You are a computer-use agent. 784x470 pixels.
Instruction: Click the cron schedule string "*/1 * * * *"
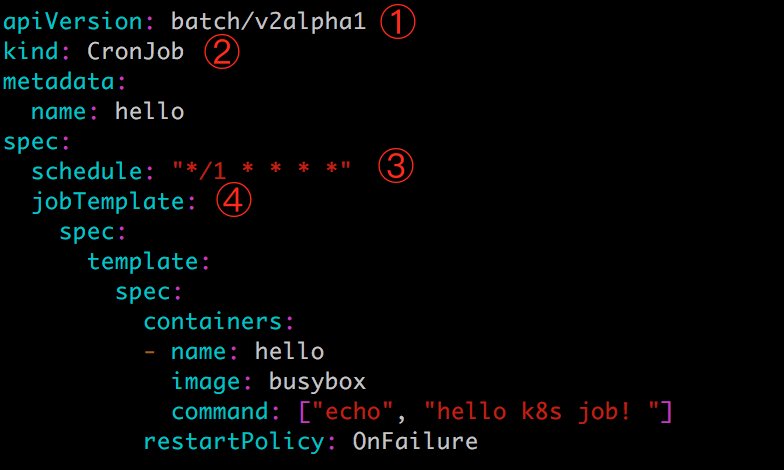(262, 170)
